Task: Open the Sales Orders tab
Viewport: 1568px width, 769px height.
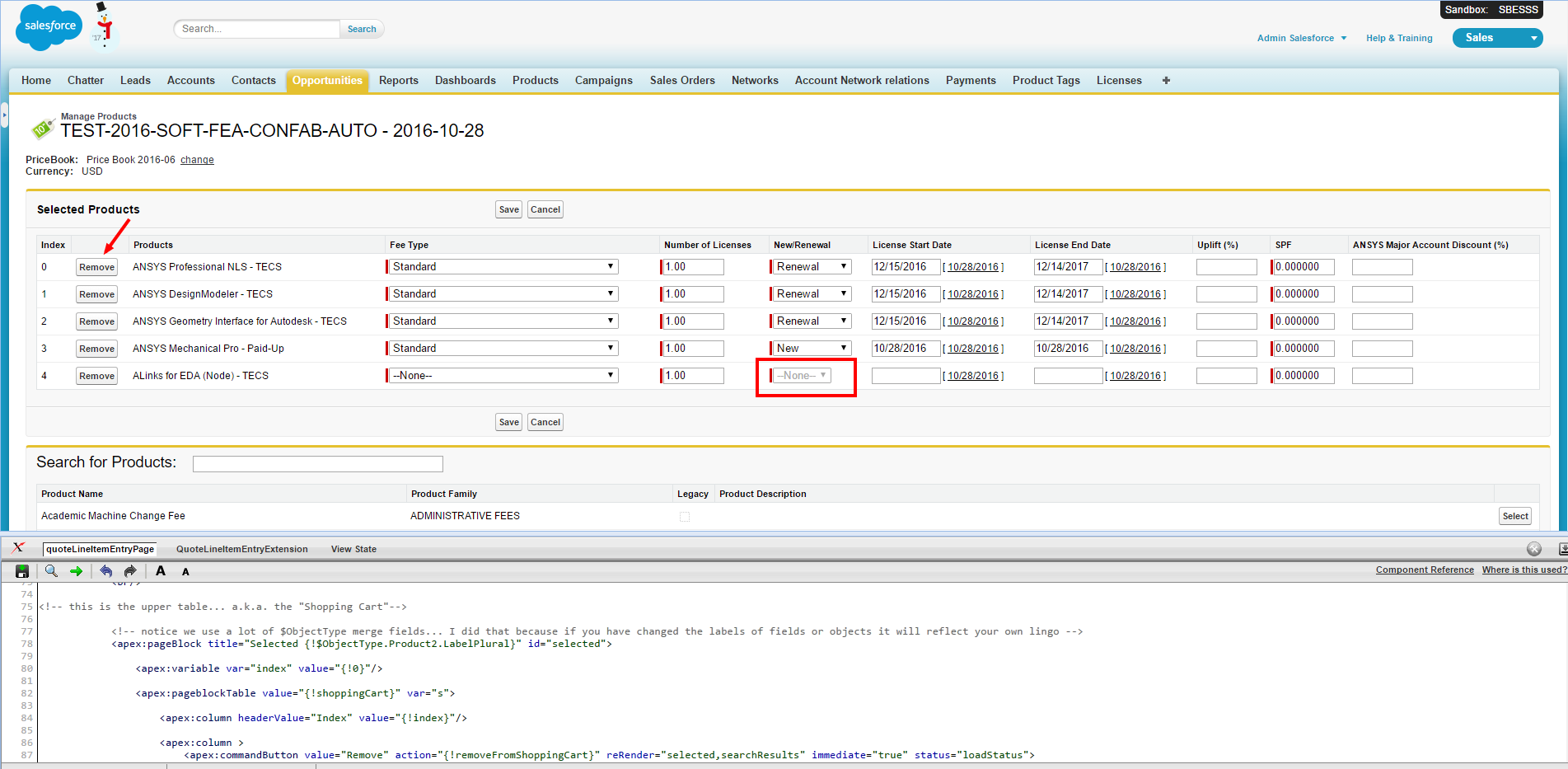Action: pos(682,81)
